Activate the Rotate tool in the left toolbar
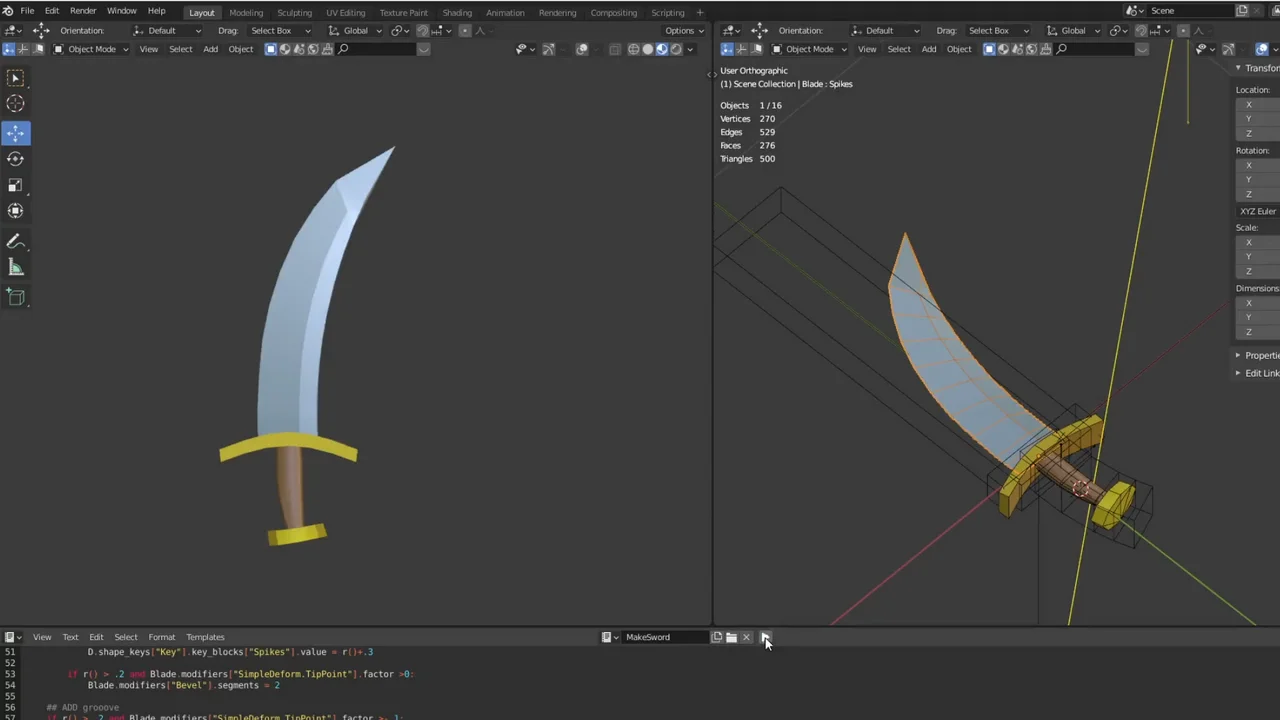 (x=15, y=159)
